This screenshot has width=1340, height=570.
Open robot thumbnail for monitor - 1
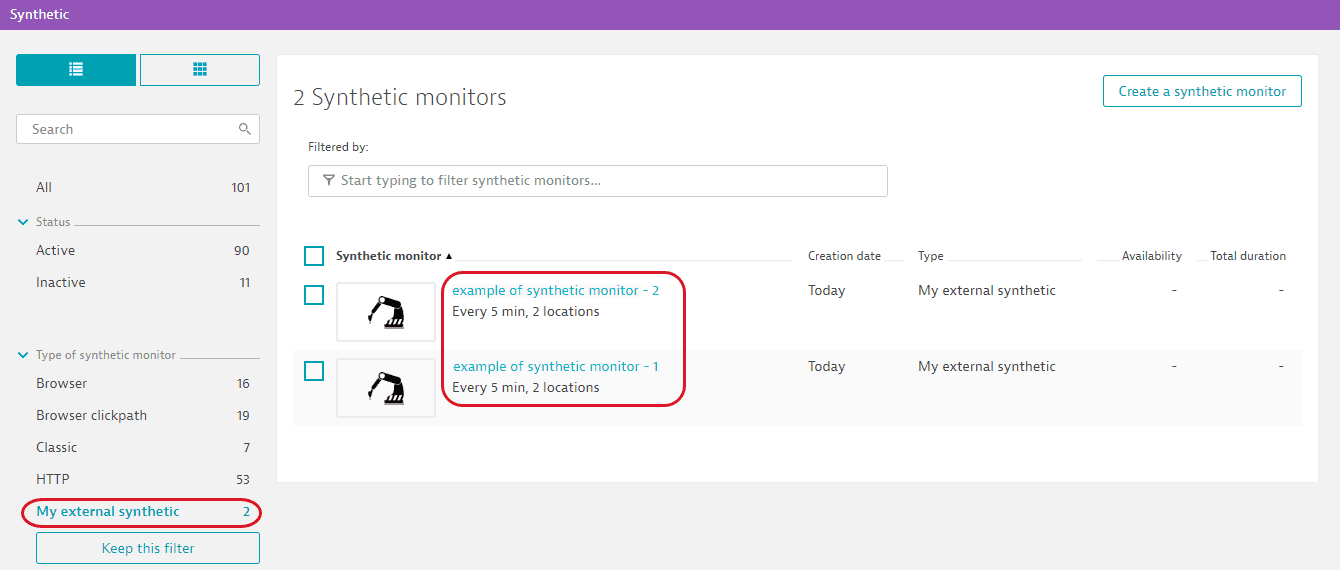pos(386,388)
